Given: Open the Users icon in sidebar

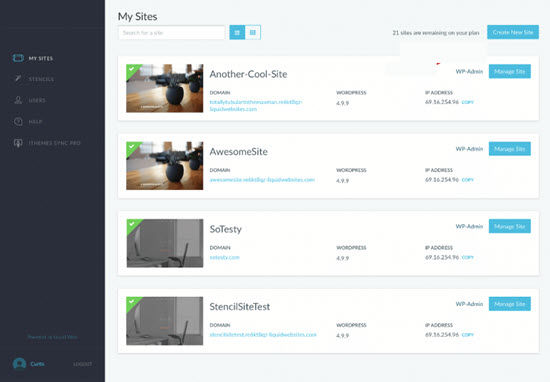Looking at the screenshot, I should [x=18, y=100].
